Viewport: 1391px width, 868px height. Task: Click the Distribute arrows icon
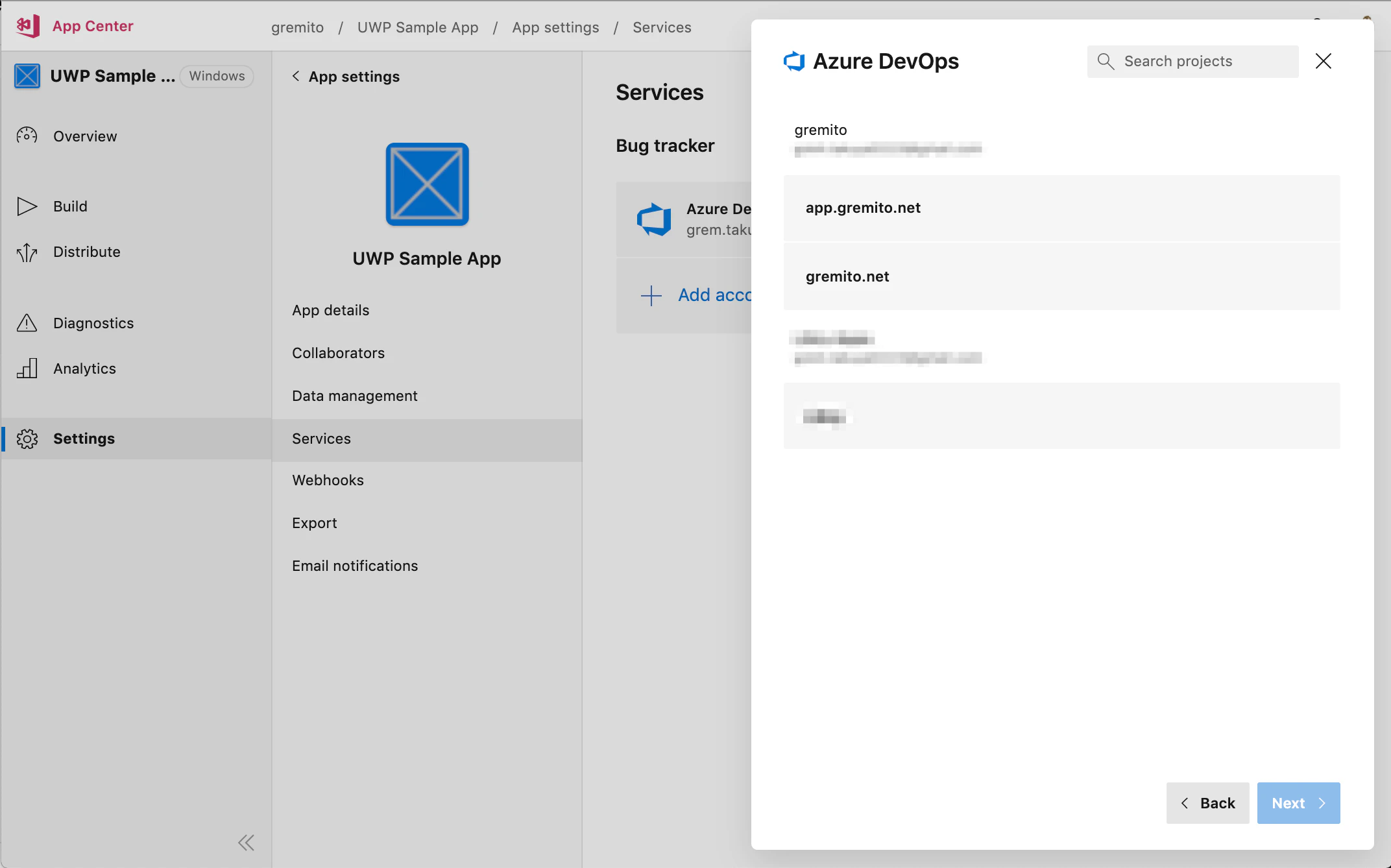(x=27, y=252)
